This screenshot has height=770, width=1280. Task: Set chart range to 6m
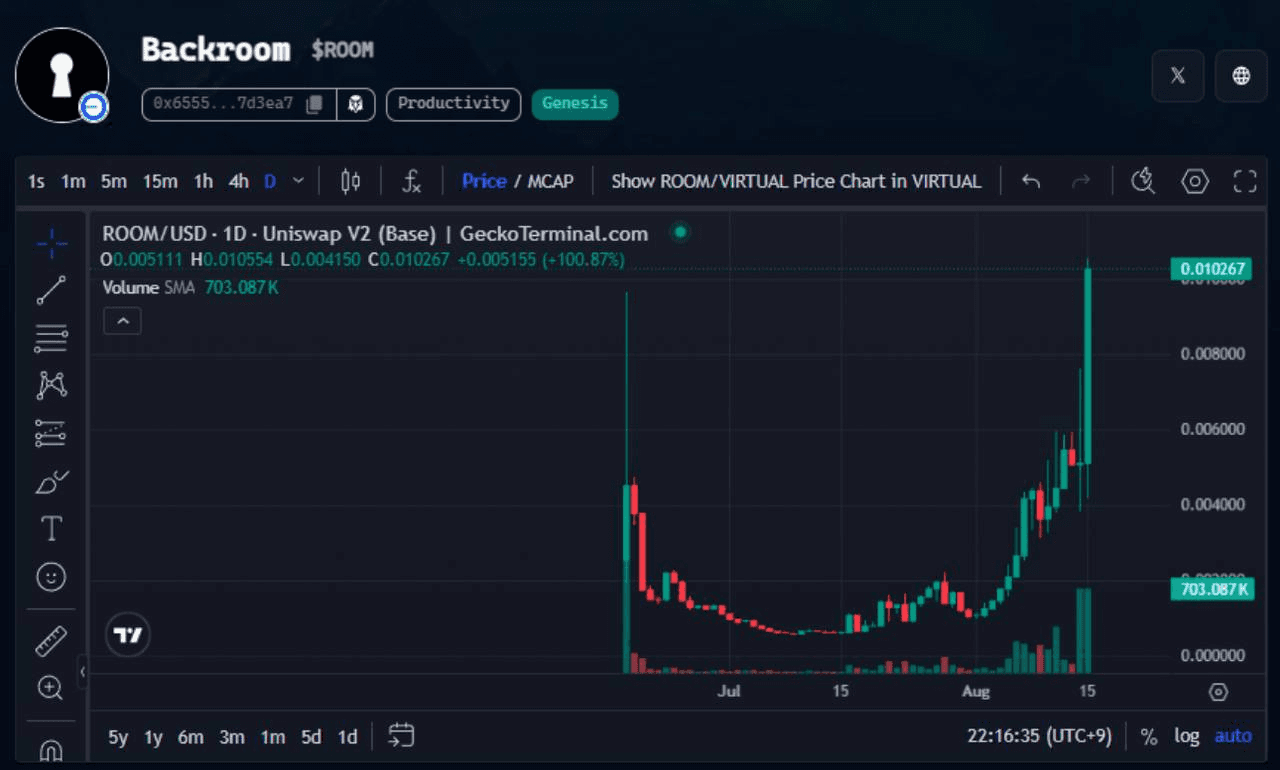pos(191,737)
